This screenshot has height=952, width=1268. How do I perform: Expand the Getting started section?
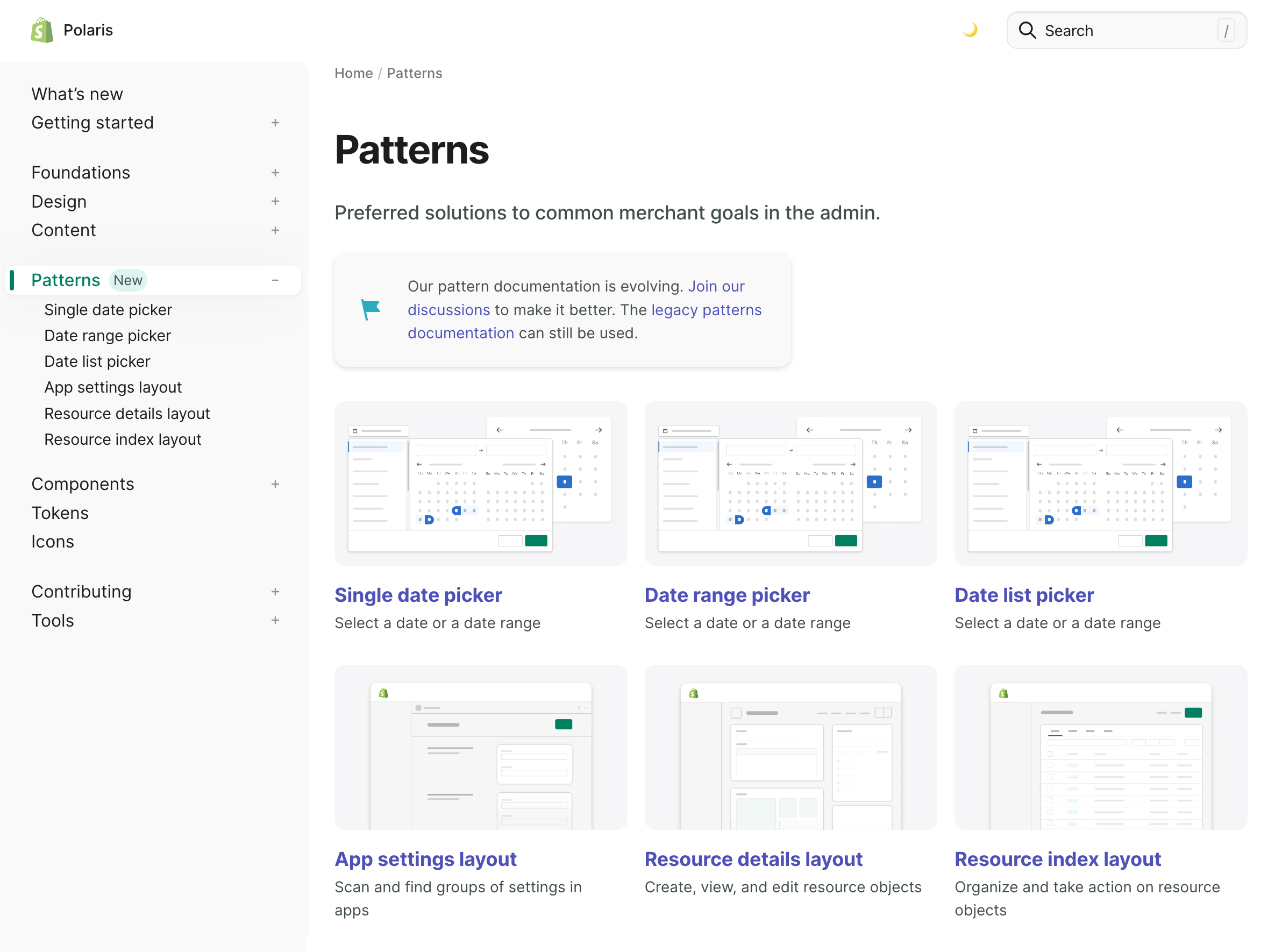pos(276,123)
